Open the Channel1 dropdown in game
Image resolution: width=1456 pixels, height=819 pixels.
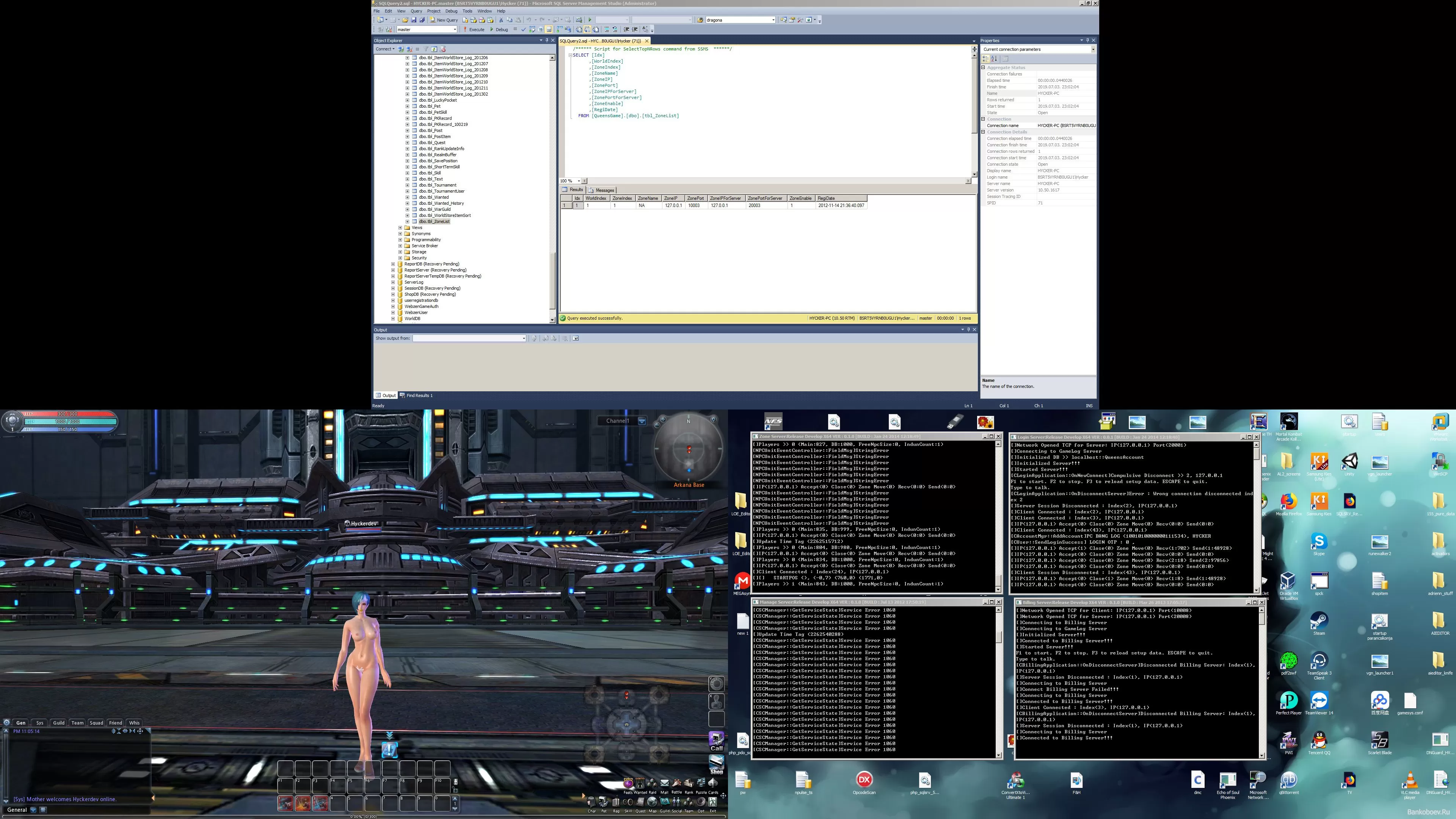click(x=642, y=420)
